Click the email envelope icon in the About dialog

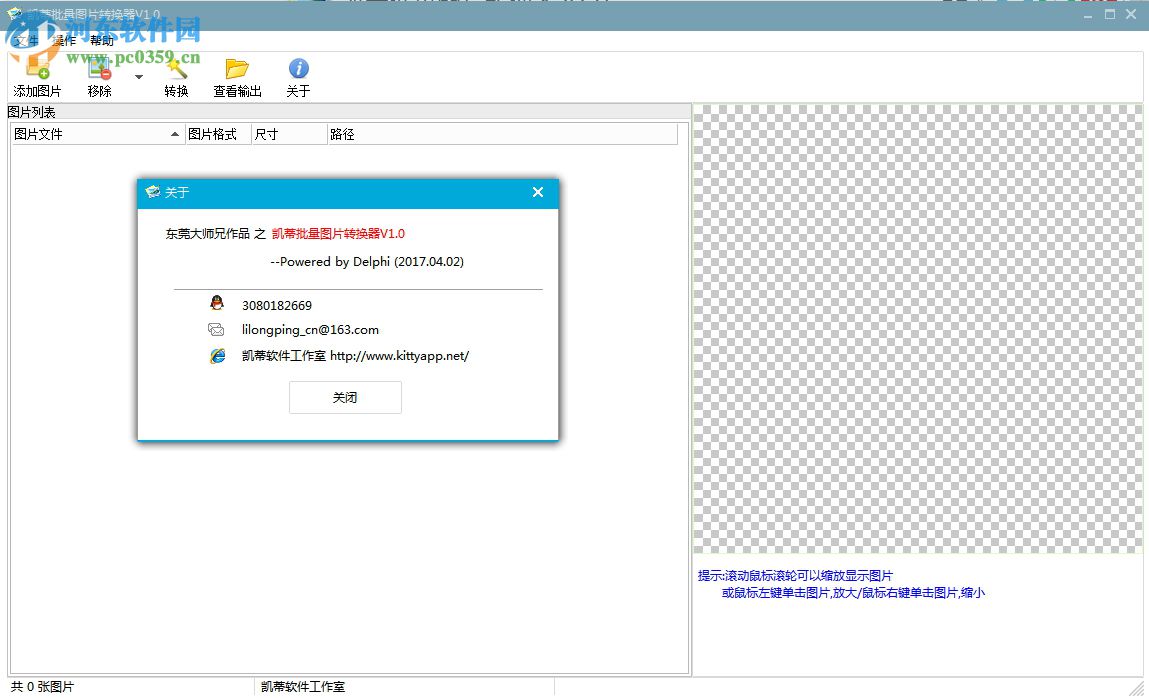point(216,330)
